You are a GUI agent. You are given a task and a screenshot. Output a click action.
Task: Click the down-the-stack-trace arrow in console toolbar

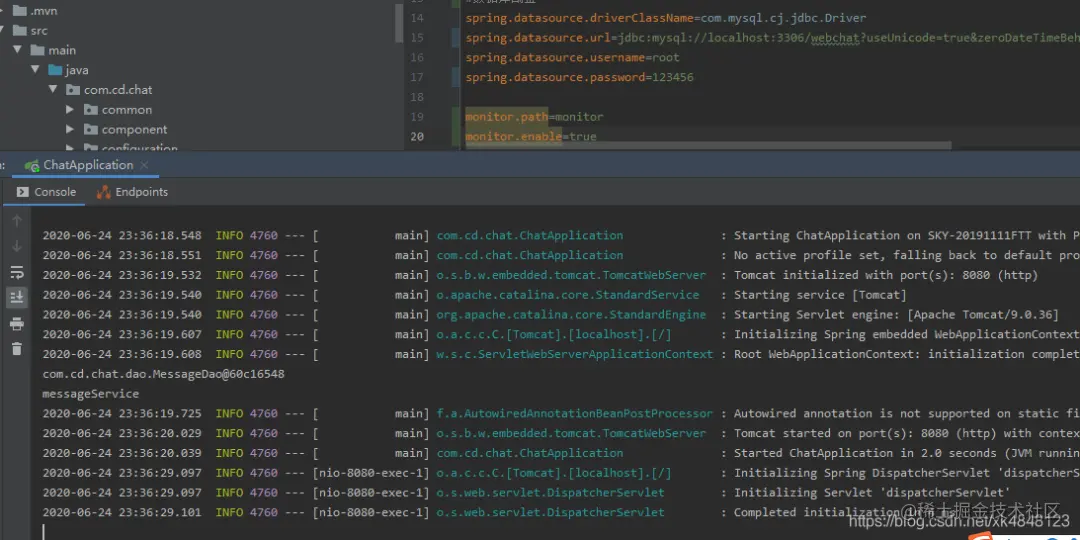pos(17,247)
